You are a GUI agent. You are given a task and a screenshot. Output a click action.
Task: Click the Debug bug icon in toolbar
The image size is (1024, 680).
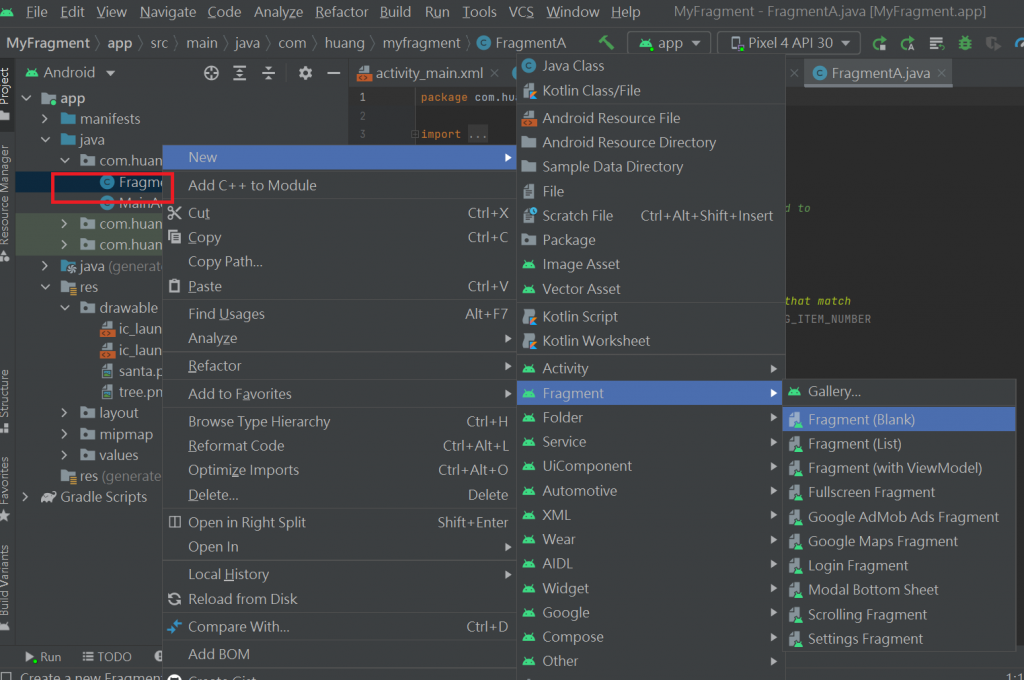965,43
